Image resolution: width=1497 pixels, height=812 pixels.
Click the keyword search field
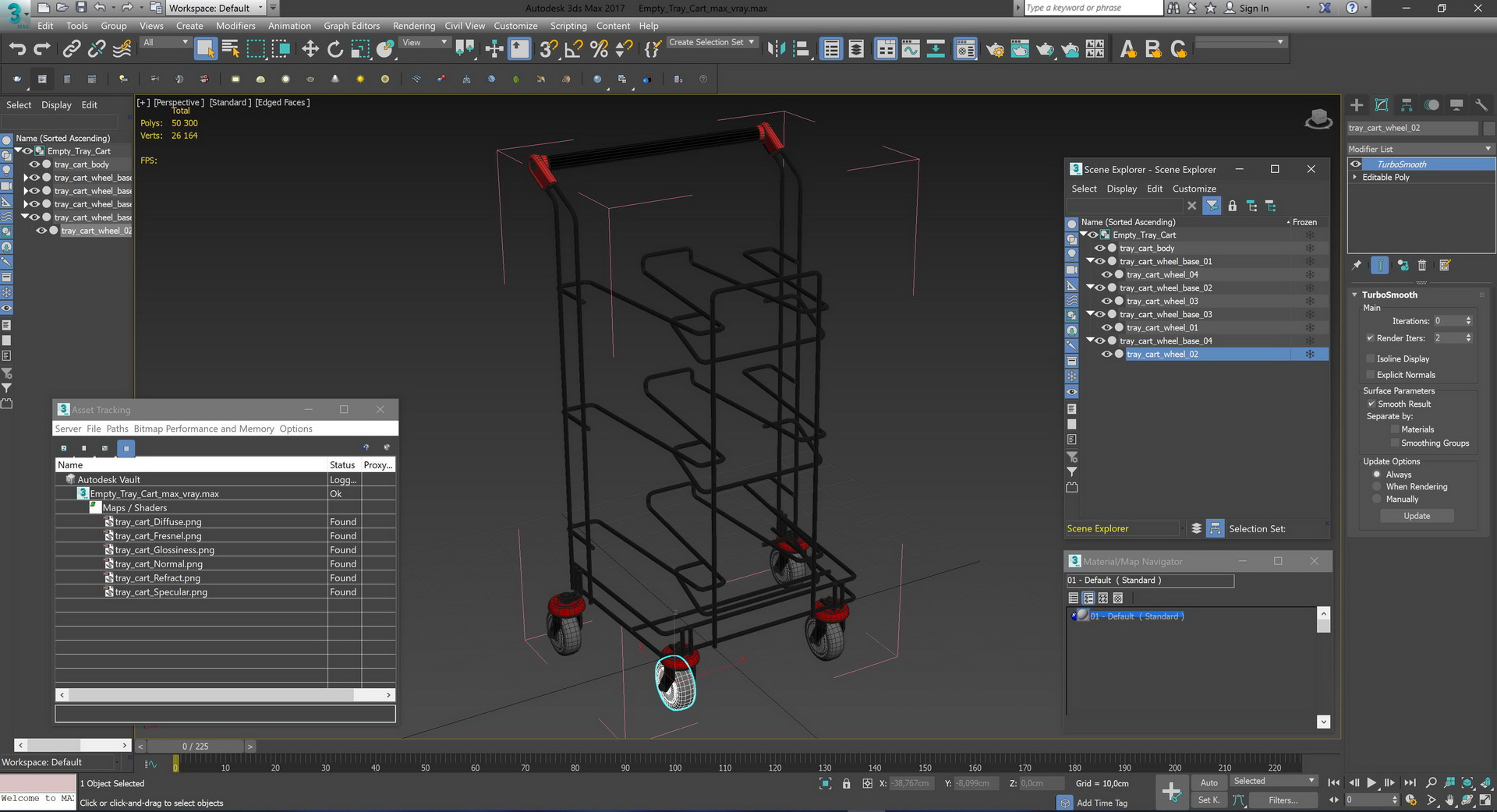click(x=1092, y=8)
